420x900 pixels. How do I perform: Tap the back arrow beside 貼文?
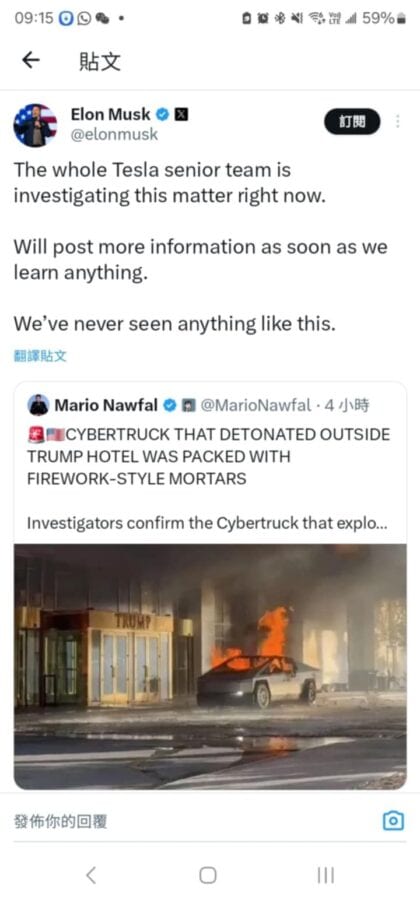click(x=31, y=60)
